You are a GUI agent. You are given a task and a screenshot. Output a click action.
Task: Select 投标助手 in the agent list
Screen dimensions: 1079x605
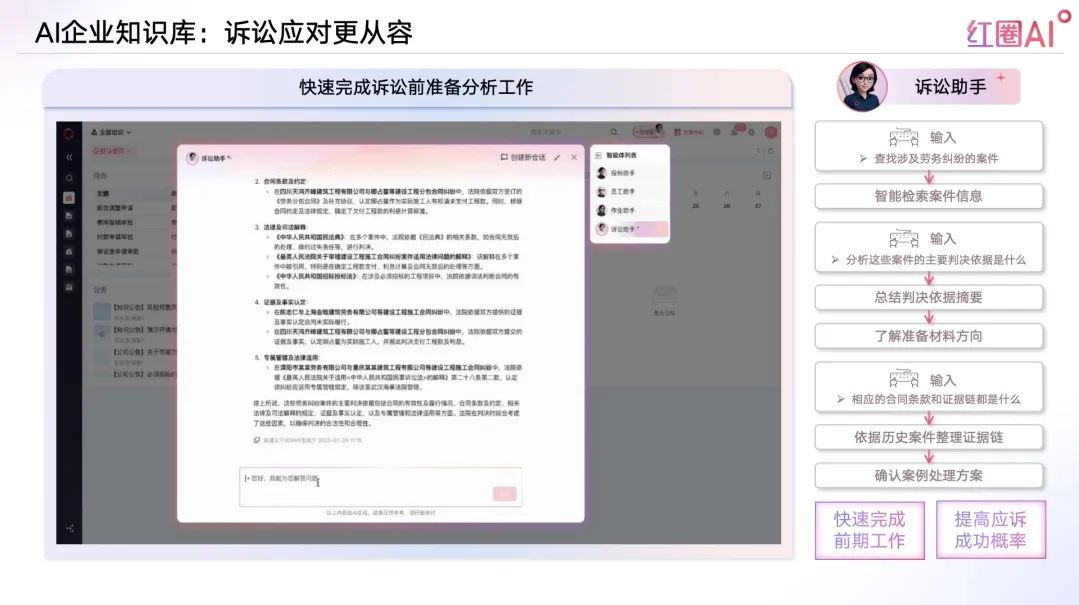623,173
